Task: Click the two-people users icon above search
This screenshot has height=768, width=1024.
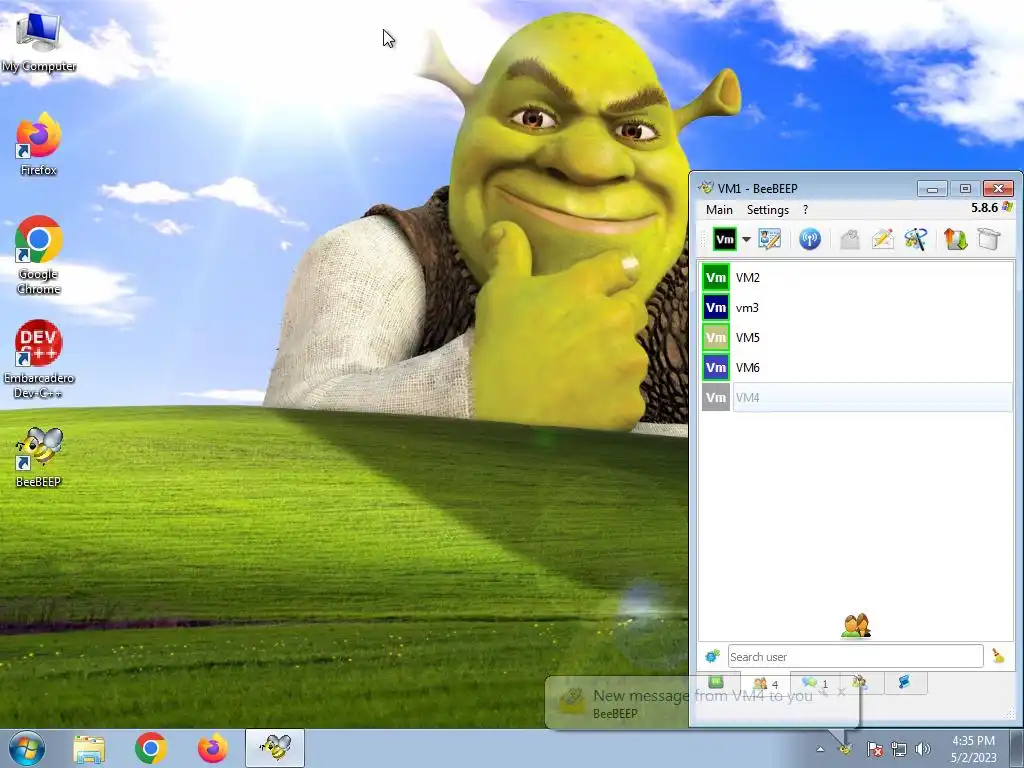Action: [x=856, y=626]
